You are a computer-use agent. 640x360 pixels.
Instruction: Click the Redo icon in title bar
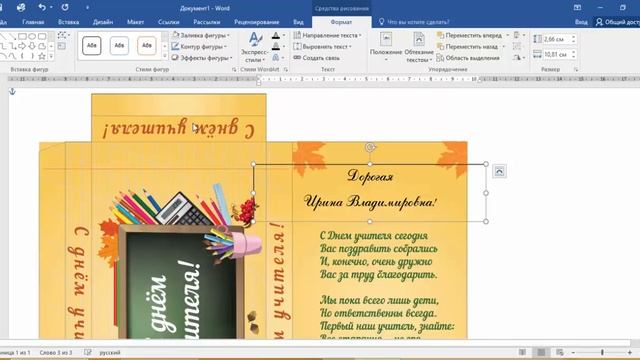click(x=65, y=7)
